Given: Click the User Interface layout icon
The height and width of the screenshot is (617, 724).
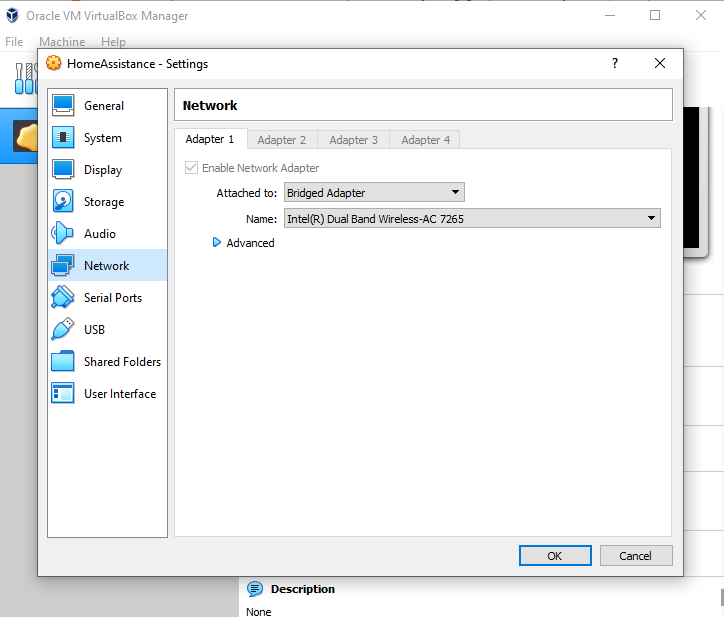Looking at the screenshot, I should click(63, 393).
